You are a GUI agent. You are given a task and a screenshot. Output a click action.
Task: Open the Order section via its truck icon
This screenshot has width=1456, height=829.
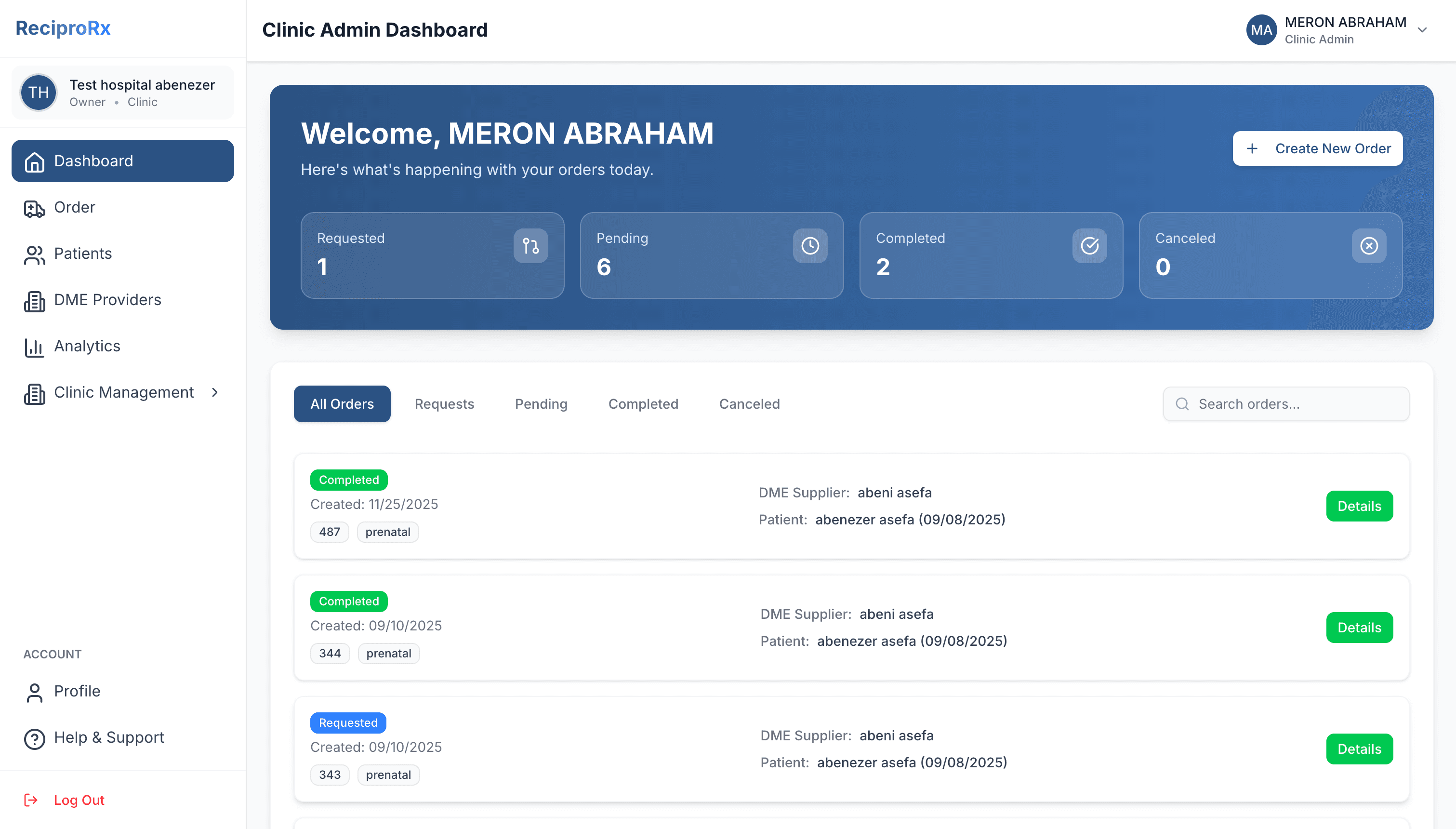[x=34, y=208]
